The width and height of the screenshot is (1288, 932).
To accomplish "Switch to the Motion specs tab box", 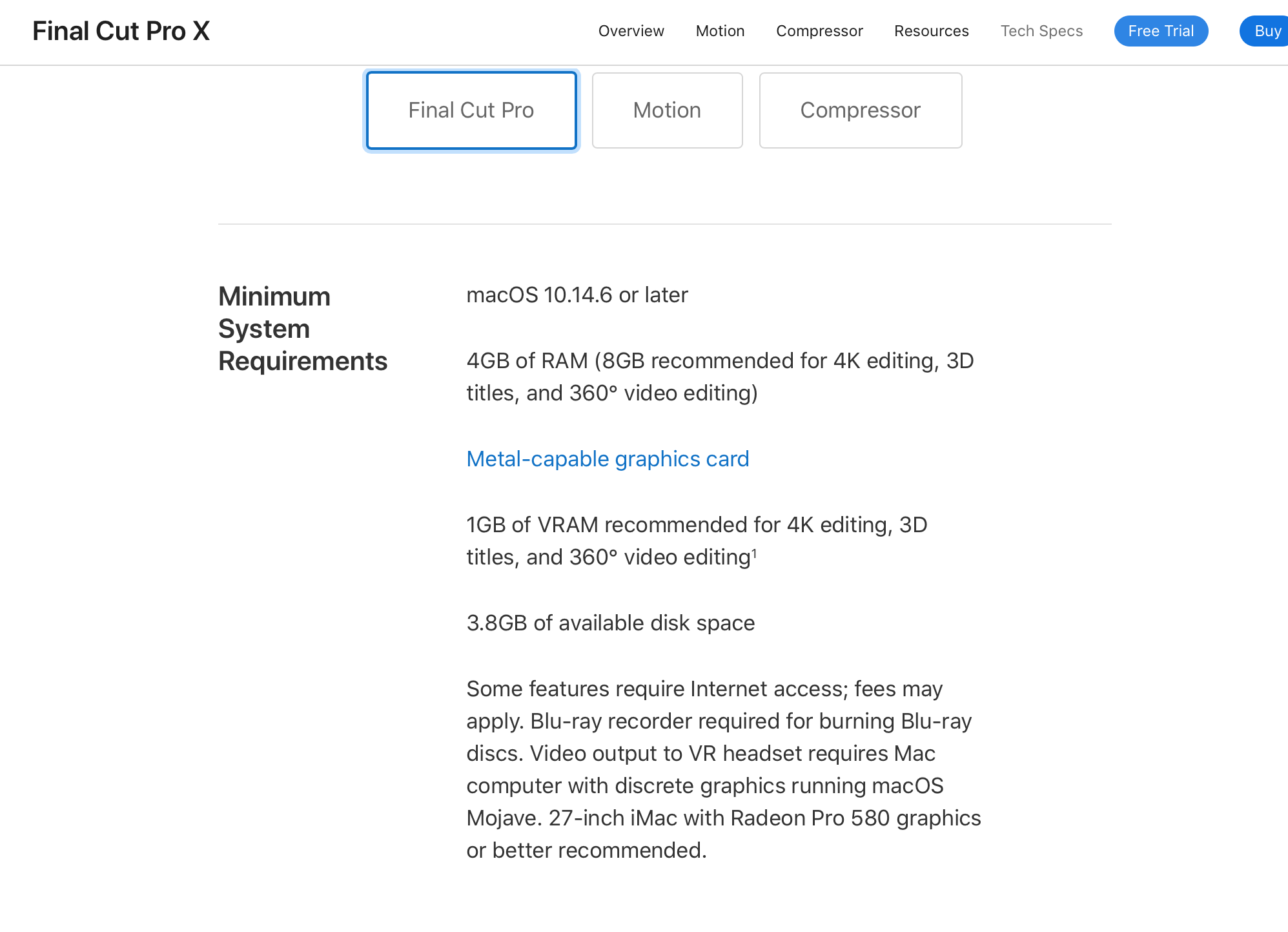I will 667,110.
